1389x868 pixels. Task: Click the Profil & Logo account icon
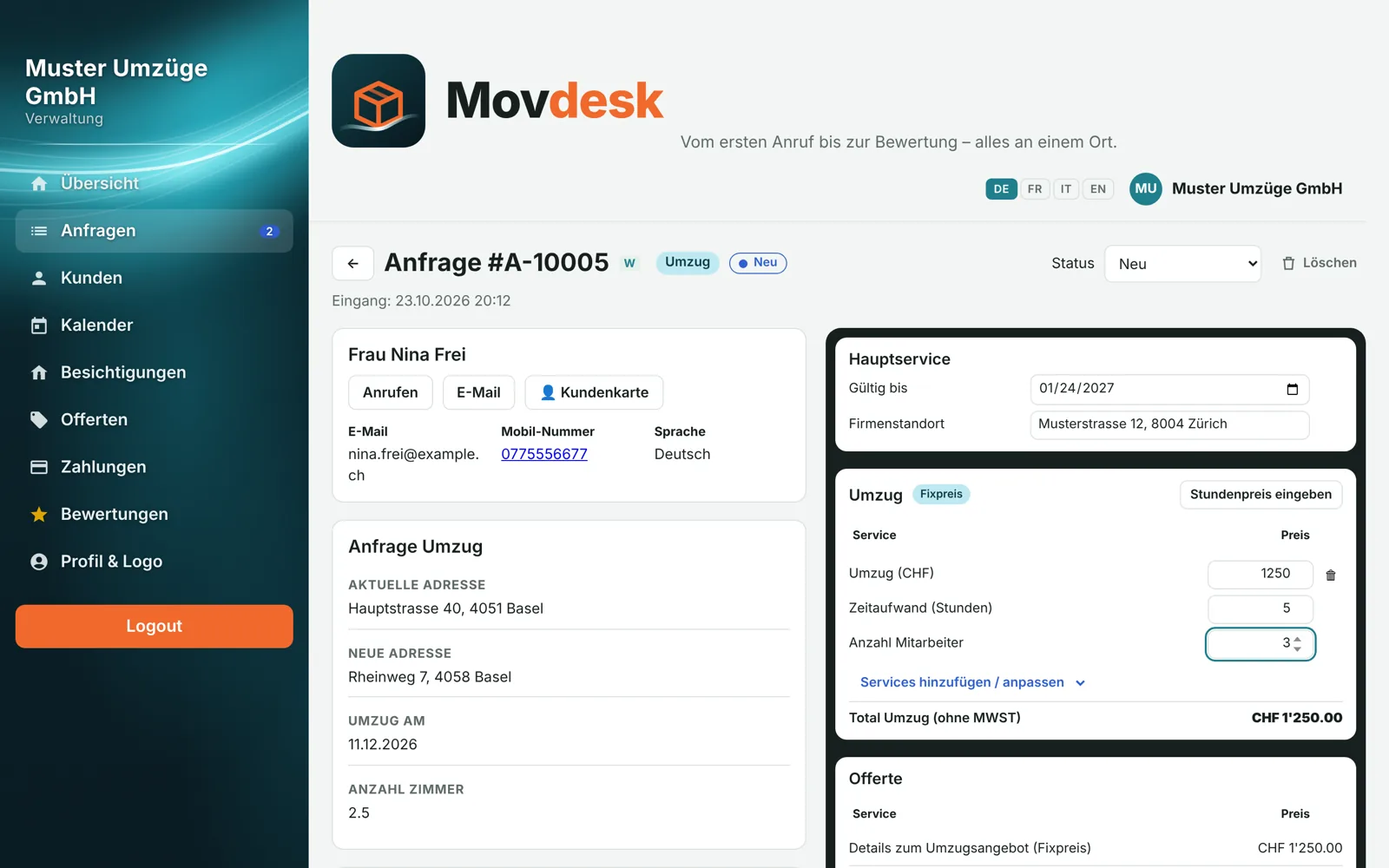(39, 562)
